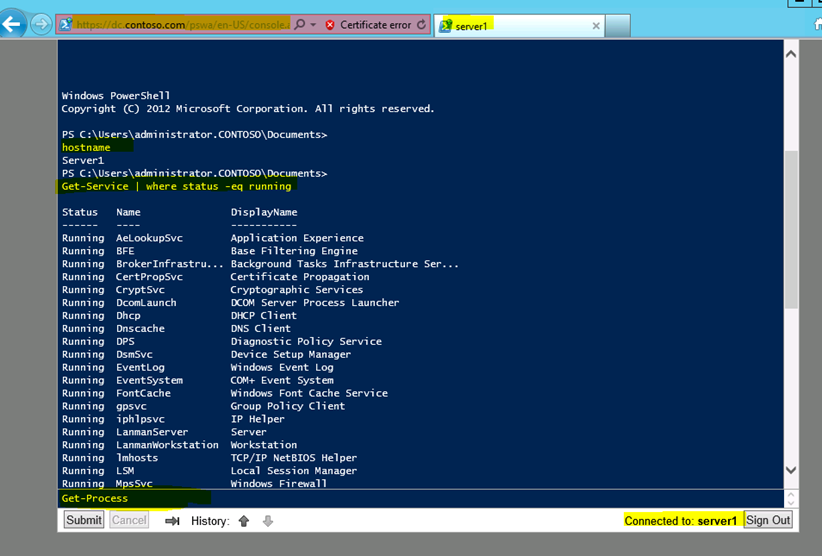Image resolution: width=822 pixels, height=556 pixels.
Task: Click 'BrokerInfrastru...' service name
Action: point(169,264)
